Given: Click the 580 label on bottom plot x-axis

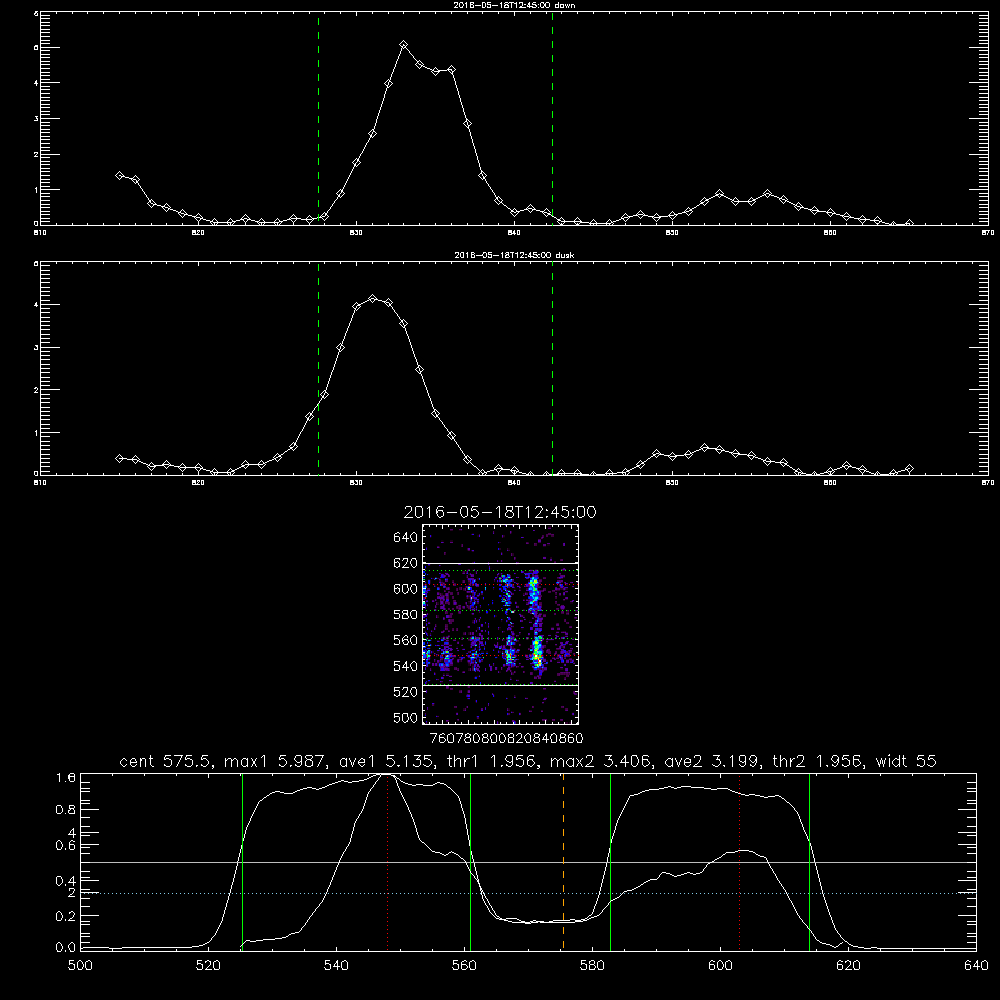Looking at the screenshot, I should tap(592, 966).
